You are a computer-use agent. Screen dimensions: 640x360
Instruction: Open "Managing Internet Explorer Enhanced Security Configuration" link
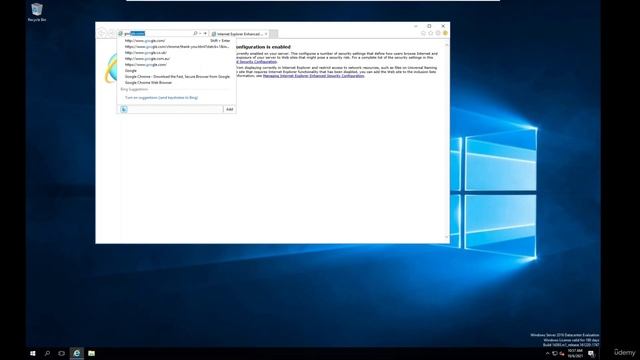click(x=313, y=76)
